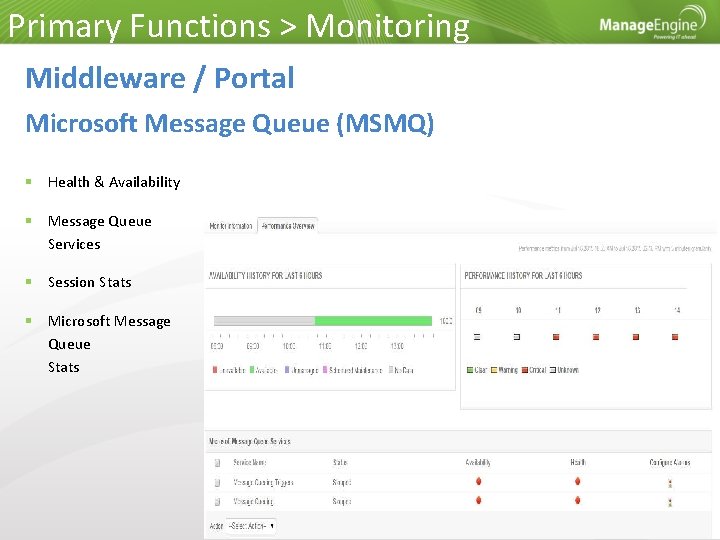
Task: Click the yellow Warning legend swatch
Action: [x=494, y=370]
